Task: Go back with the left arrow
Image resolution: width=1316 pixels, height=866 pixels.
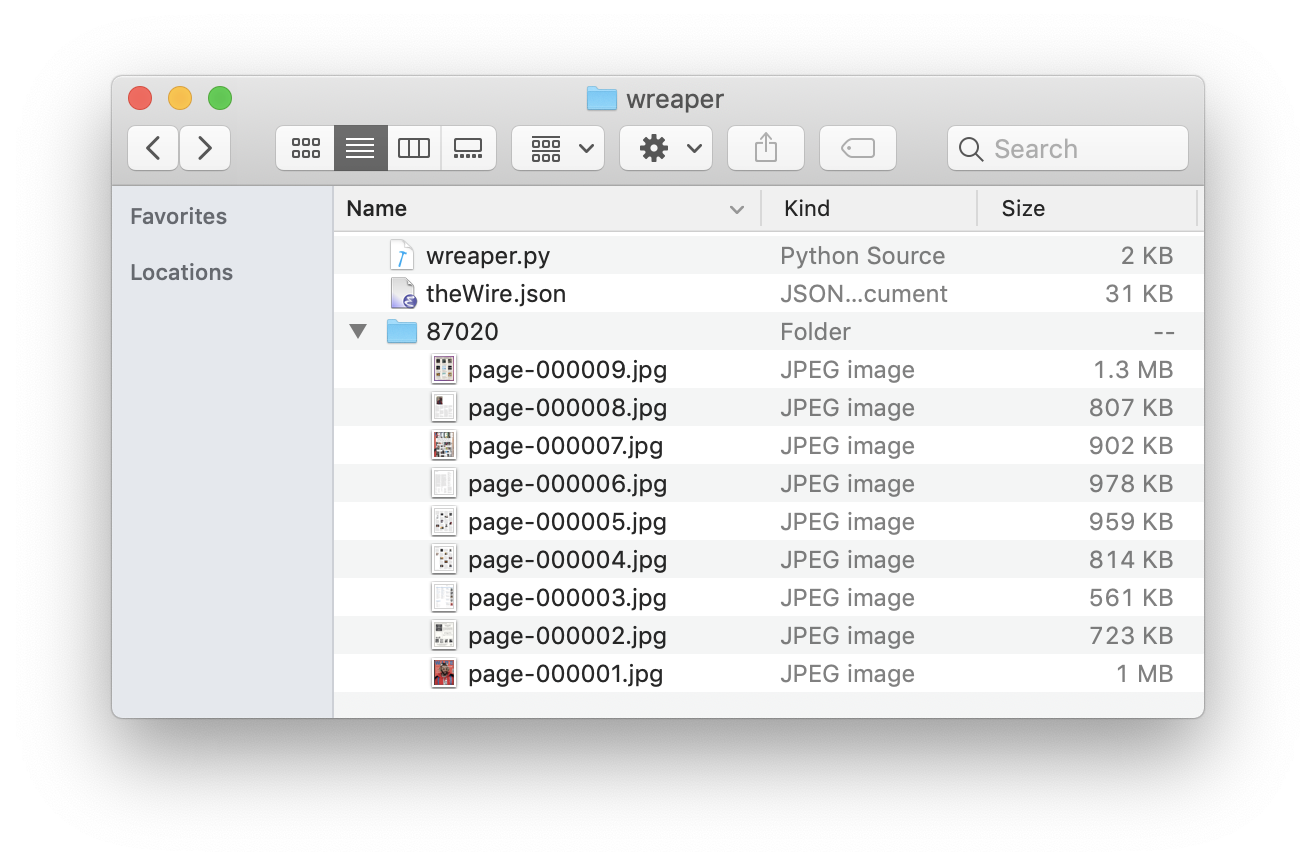Action: point(153,148)
